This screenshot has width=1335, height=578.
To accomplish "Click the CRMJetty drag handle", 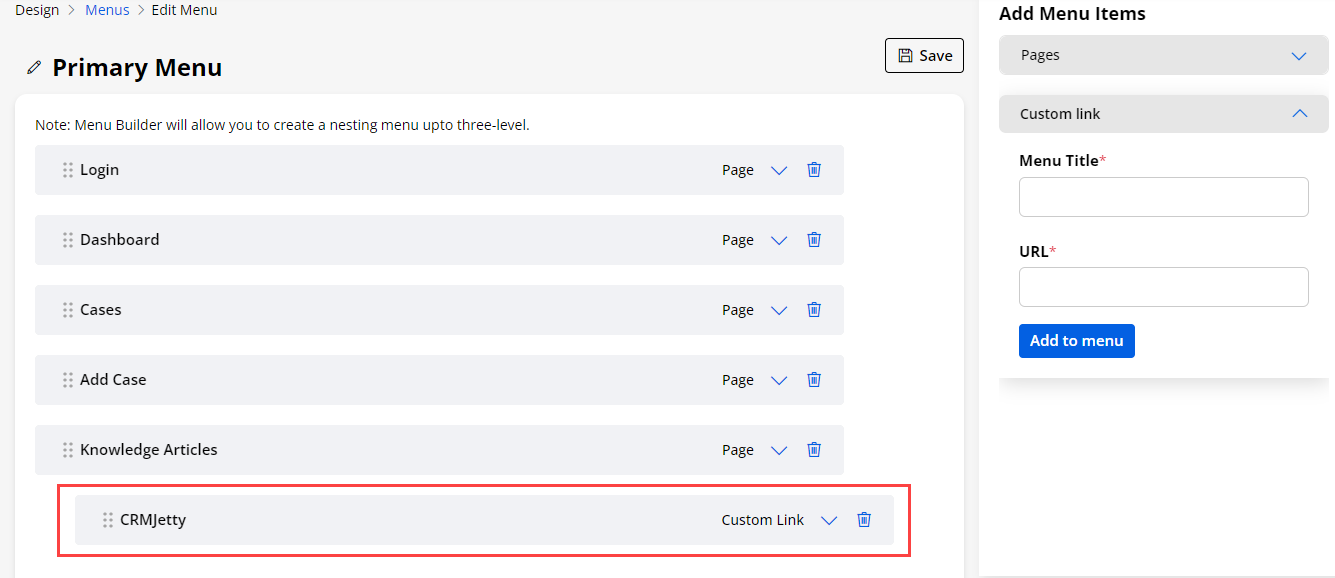I will tap(108, 520).
